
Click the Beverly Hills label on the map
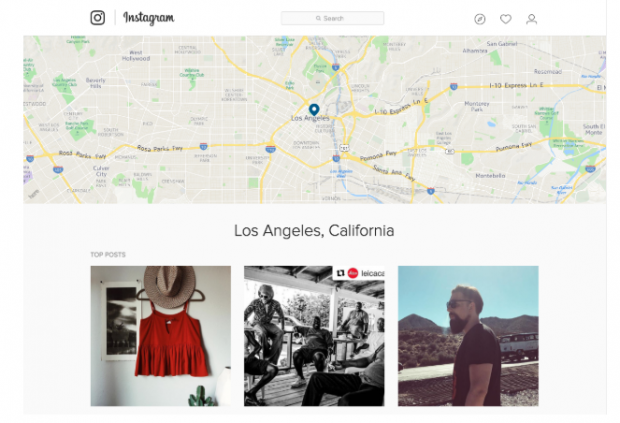point(96,83)
